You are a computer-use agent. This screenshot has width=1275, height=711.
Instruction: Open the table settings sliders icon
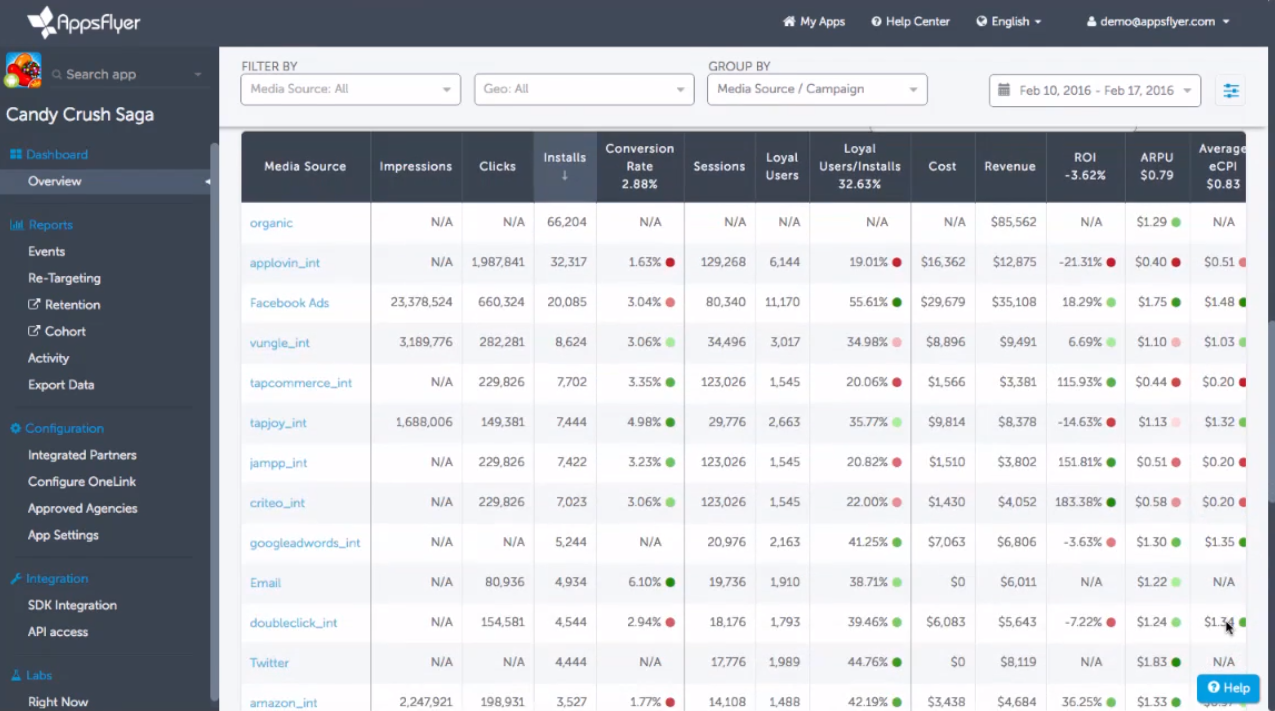(1231, 90)
